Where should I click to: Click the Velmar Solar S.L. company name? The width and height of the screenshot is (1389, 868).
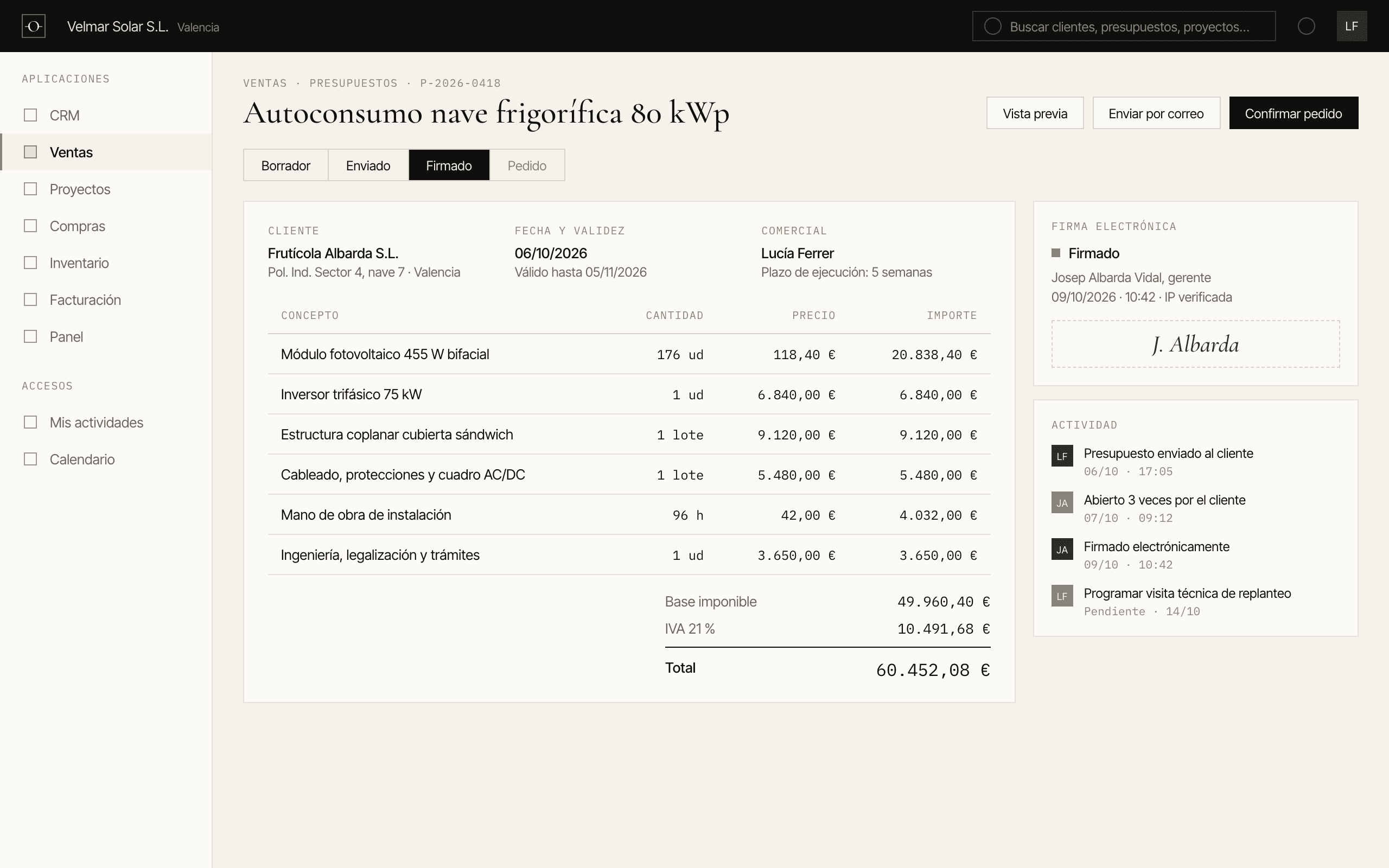pos(117,27)
